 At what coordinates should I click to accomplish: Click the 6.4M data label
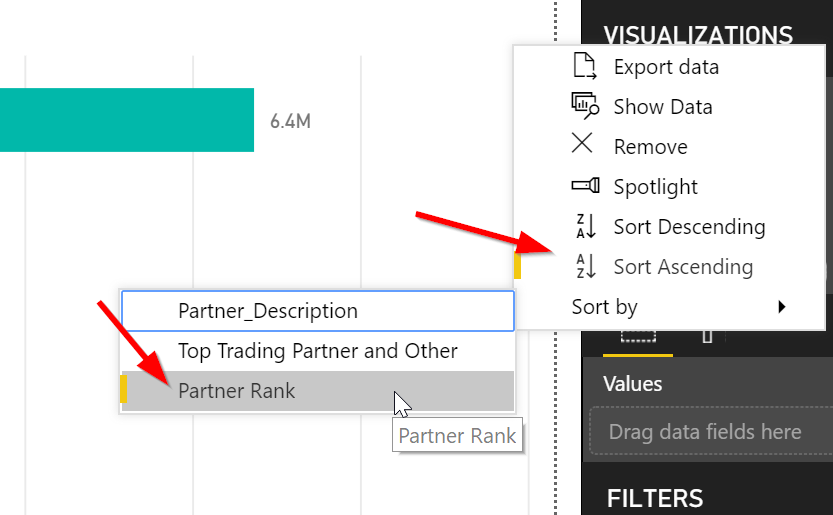click(x=290, y=122)
